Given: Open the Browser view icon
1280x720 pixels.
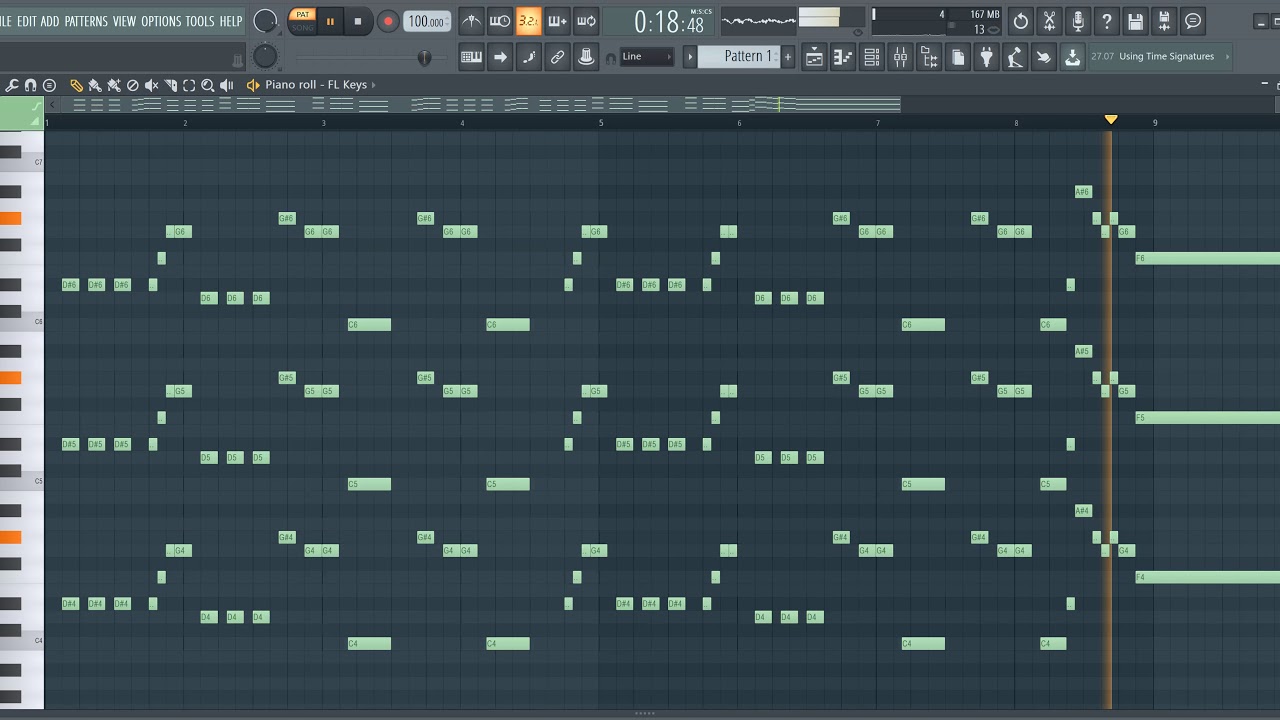Looking at the screenshot, I should [x=930, y=57].
